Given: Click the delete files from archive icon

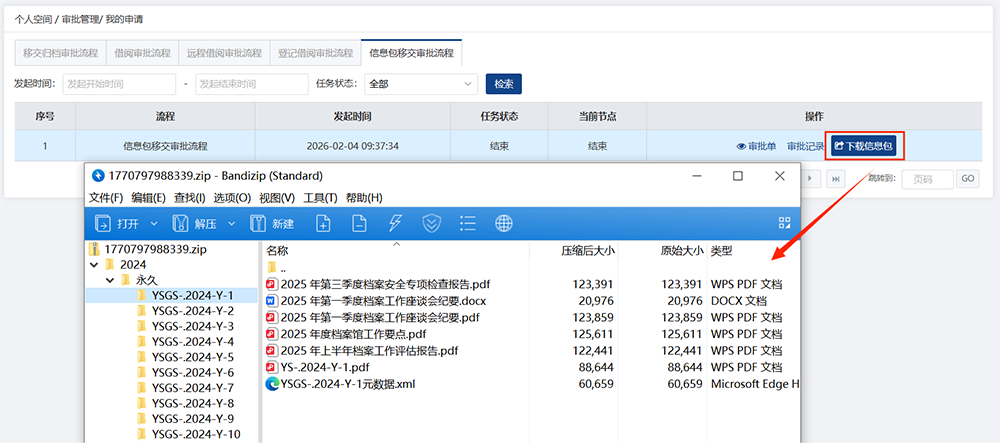Looking at the screenshot, I should (x=359, y=223).
